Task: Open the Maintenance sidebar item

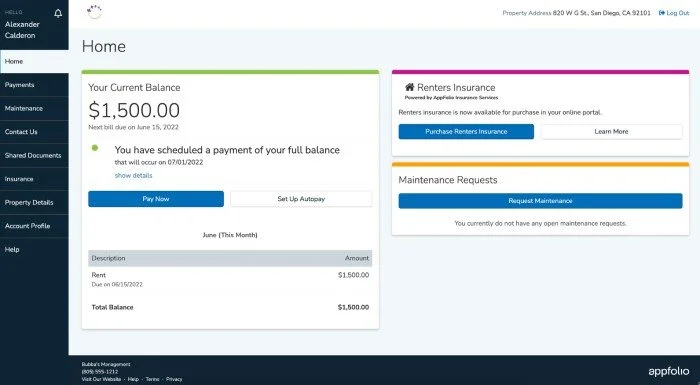Action: tap(34, 109)
